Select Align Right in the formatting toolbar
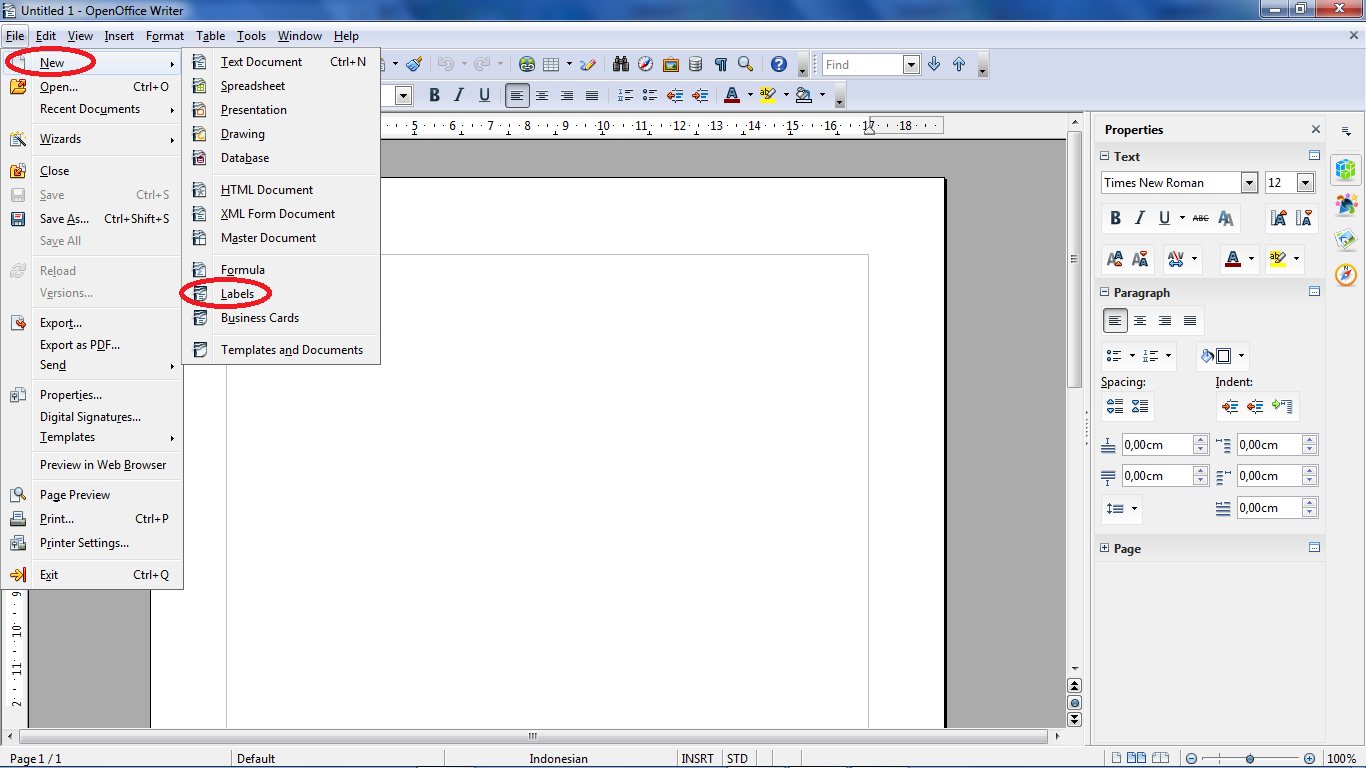Viewport: 1366px width, 768px height. coord(567,96)
